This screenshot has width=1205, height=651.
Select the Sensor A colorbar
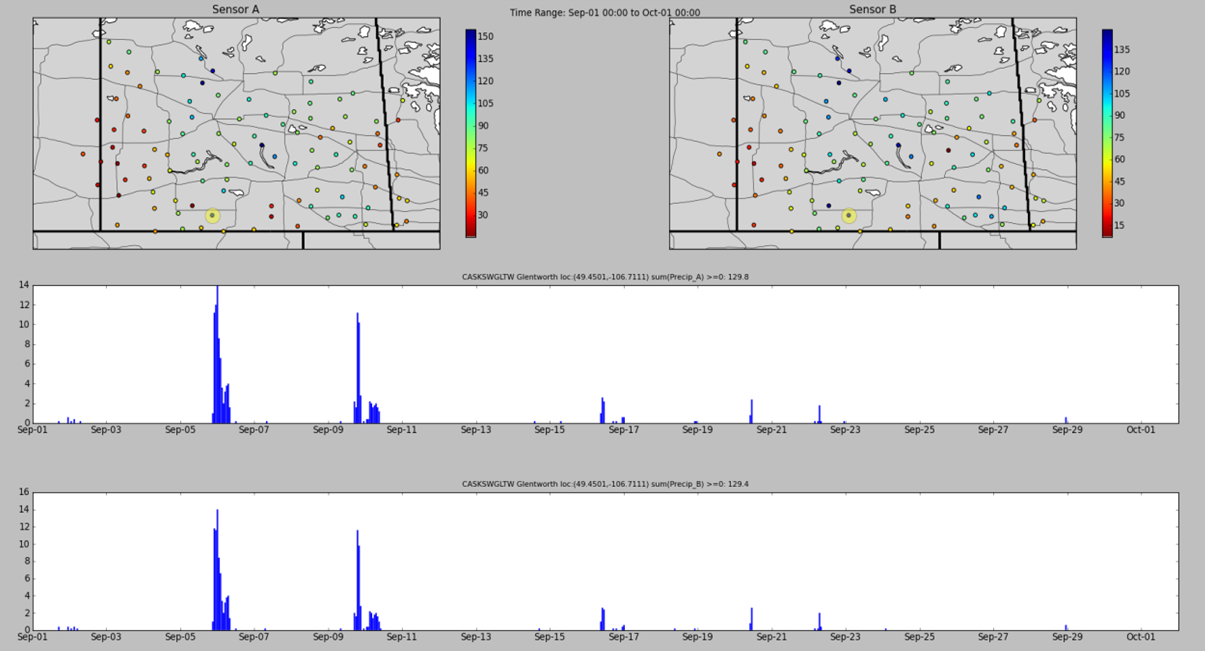(x=470, y=132)
